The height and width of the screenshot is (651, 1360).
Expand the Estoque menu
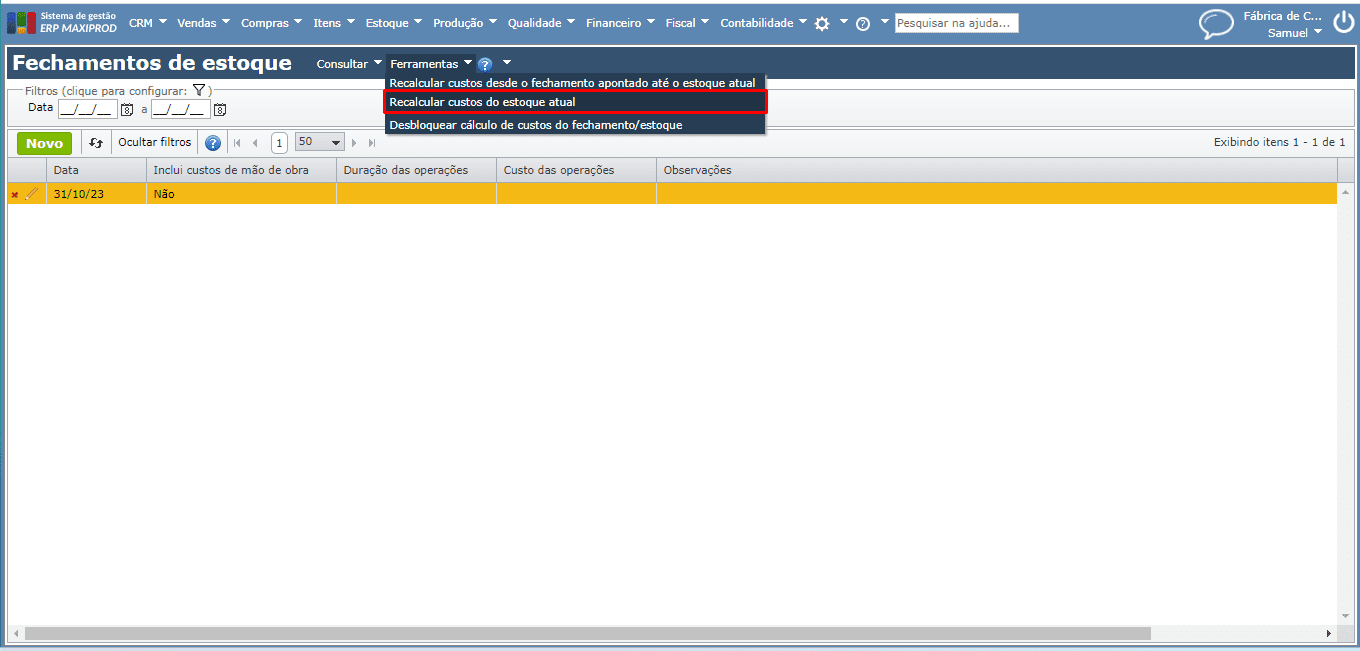click(x=393, y=23)
